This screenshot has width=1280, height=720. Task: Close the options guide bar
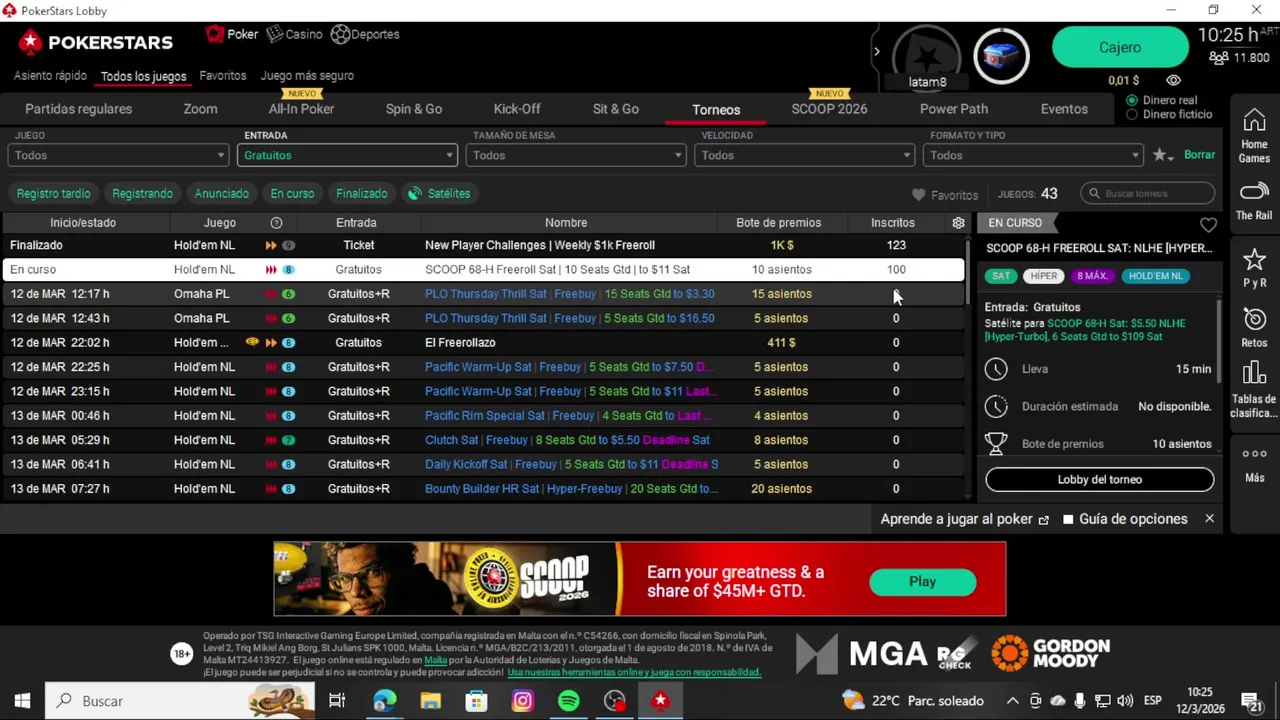coord(1209,518)
